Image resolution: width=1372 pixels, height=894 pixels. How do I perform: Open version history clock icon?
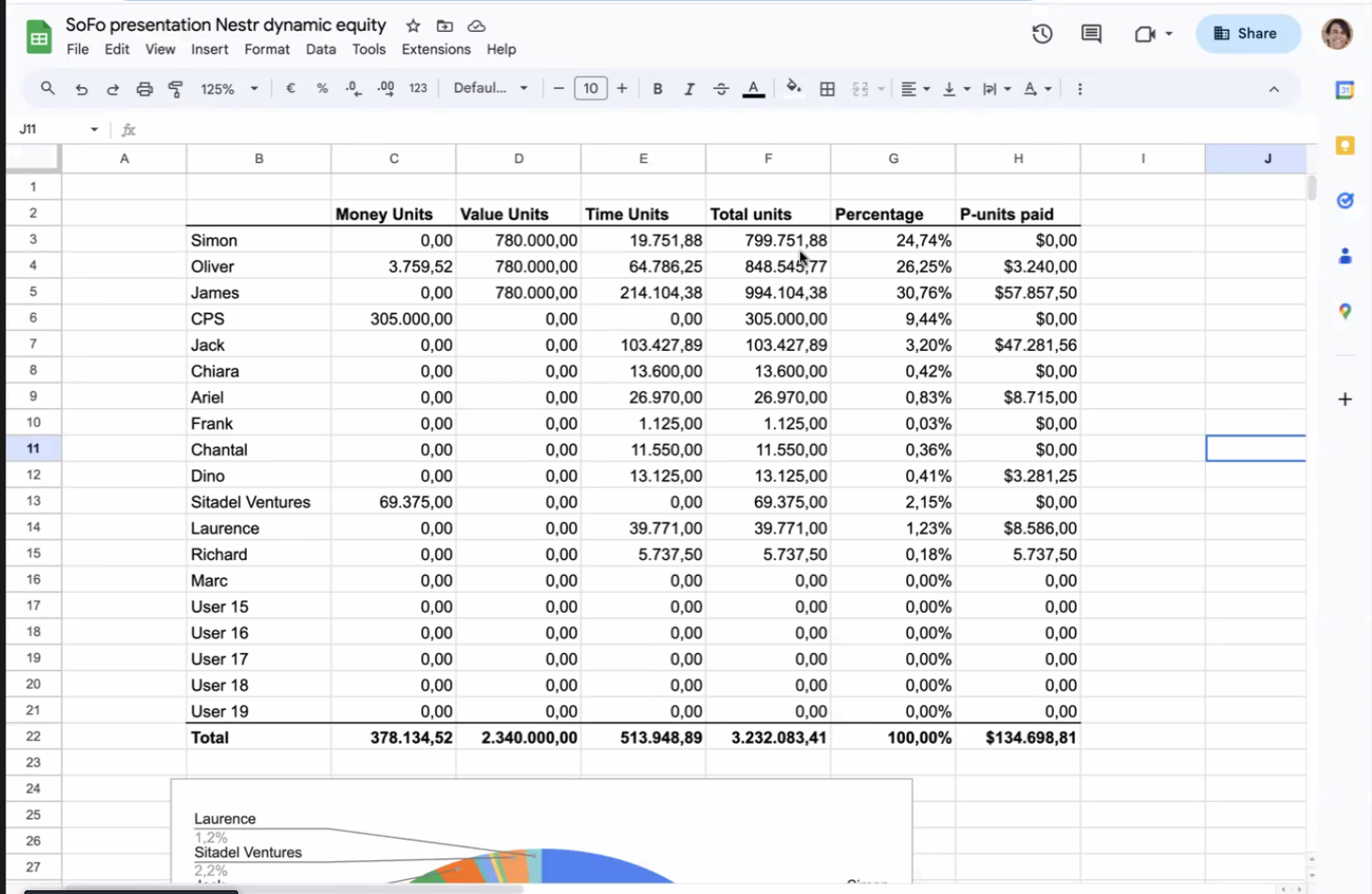(1042, 34)
